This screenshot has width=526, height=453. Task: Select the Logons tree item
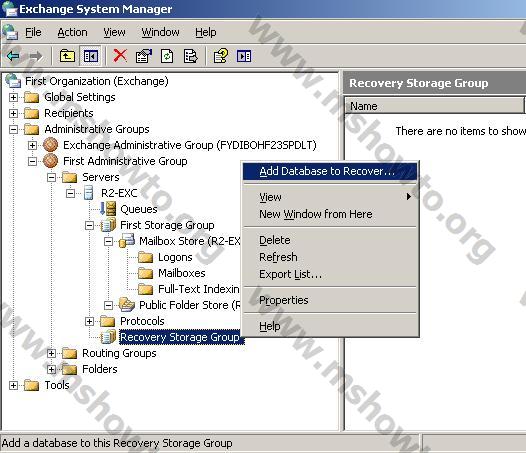click(x=175, y=257)
